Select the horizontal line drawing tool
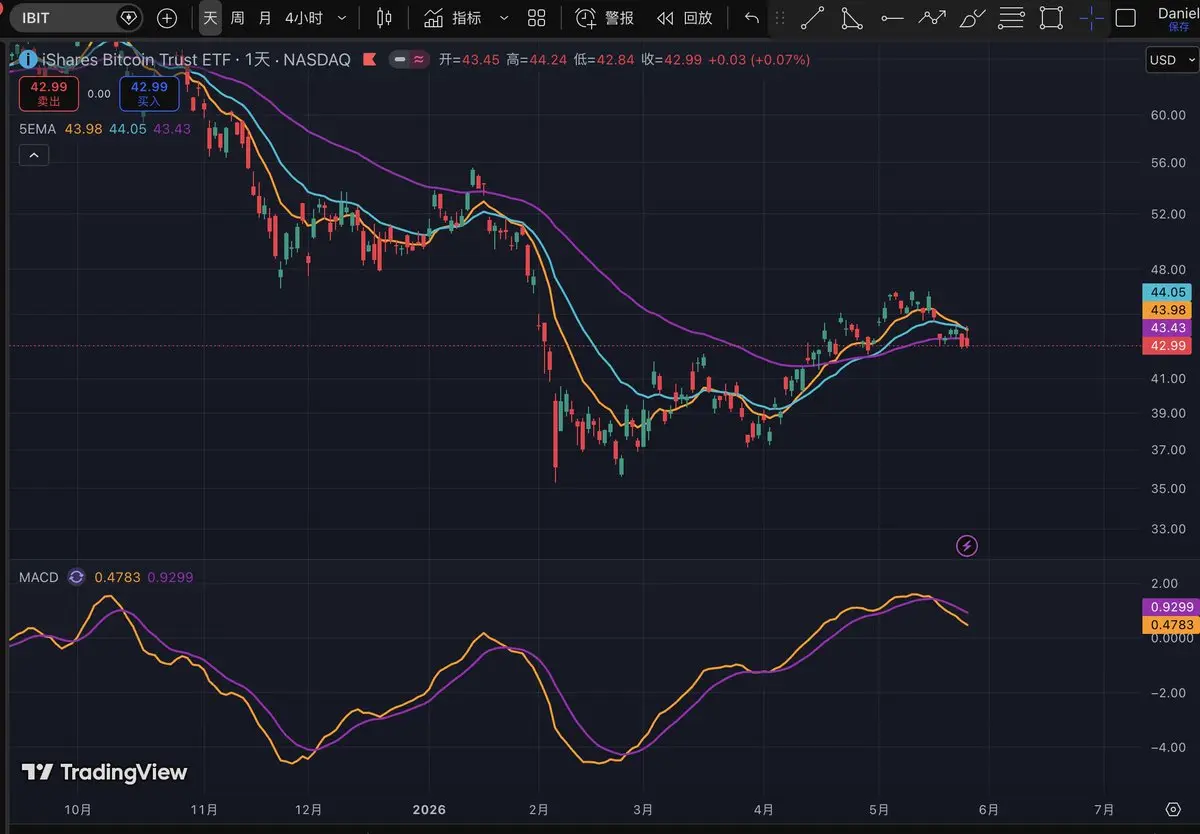The height and width of the screenshot is (834, 1200). tap(892, 18)
